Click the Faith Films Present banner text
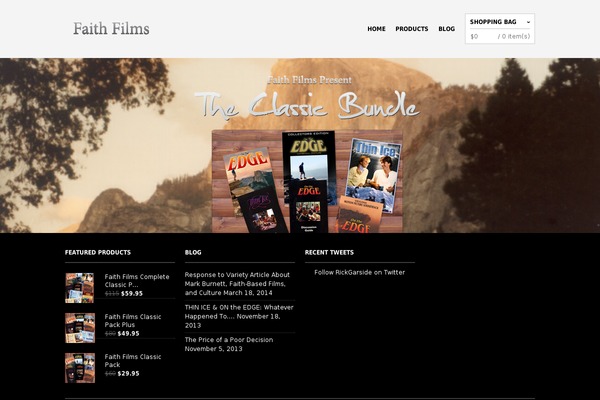Viewport: 600px width, 400px height. coord(309,80)
